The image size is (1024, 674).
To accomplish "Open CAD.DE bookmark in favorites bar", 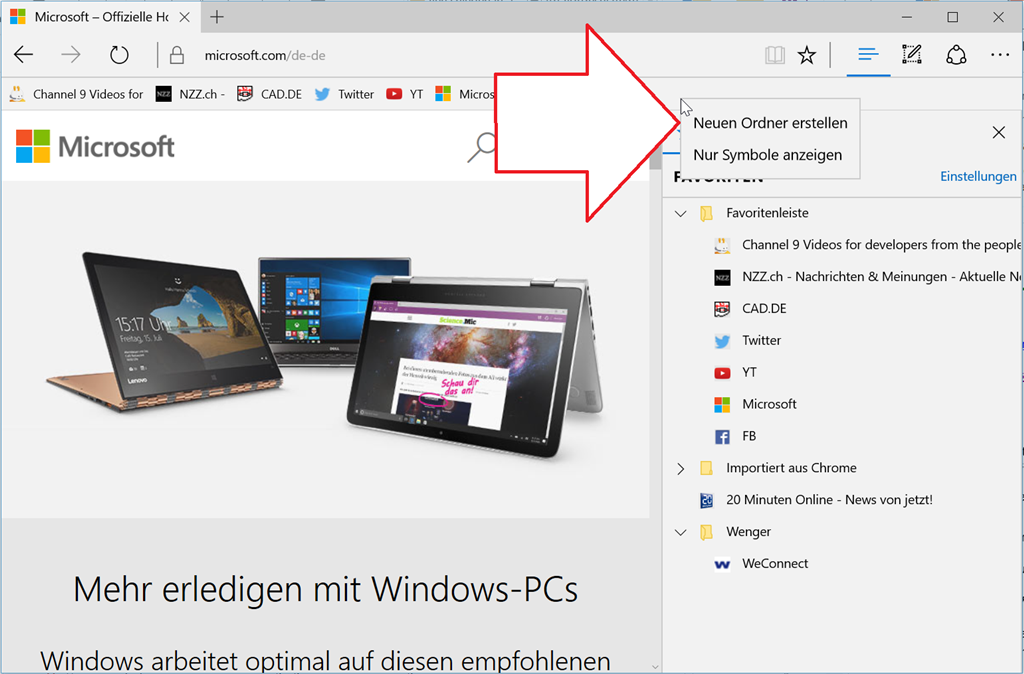I will 269,94.
